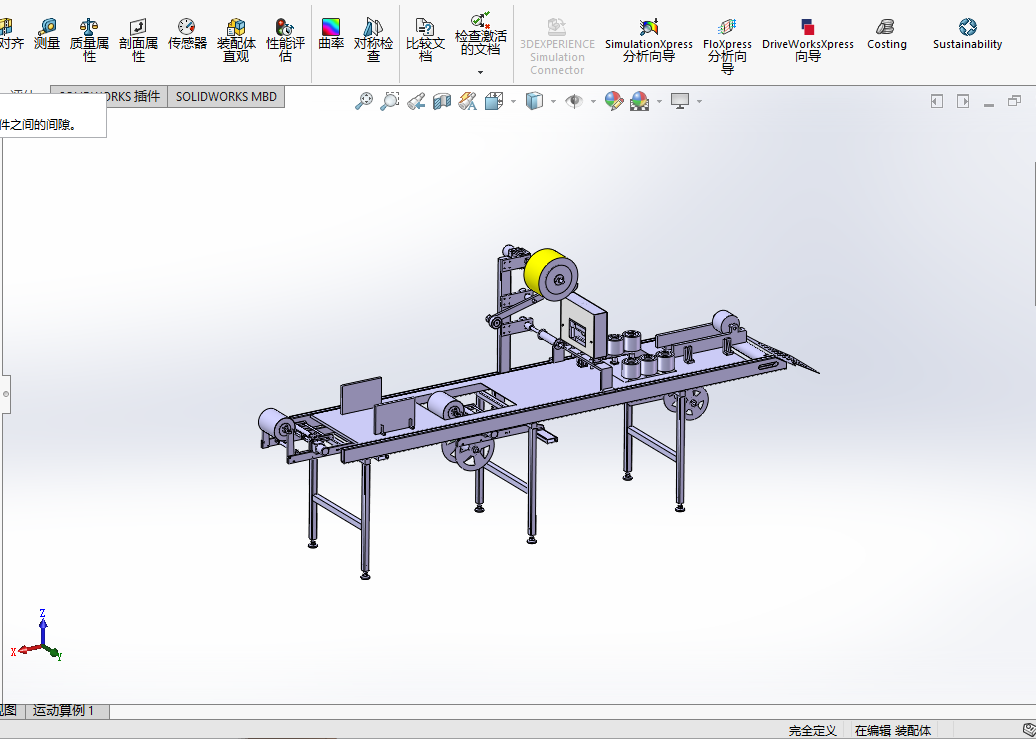
Task: Launch Assembly Visualization (装配体直观)
Action: pos(236,40)
